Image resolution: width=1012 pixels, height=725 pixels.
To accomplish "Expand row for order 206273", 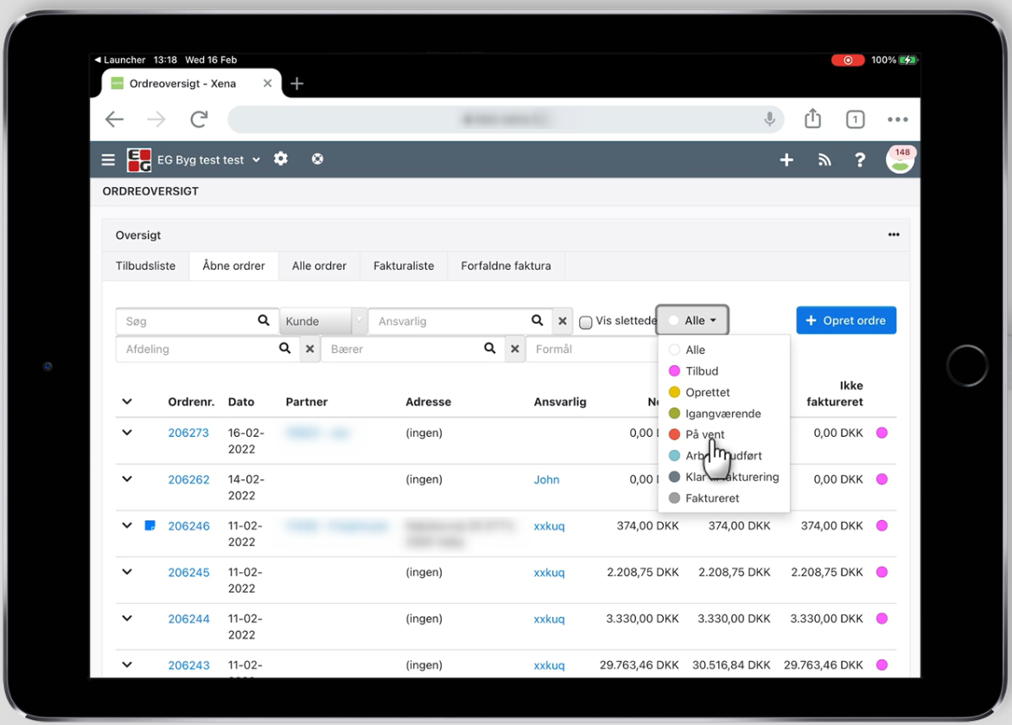I will (x=127, y=433).
